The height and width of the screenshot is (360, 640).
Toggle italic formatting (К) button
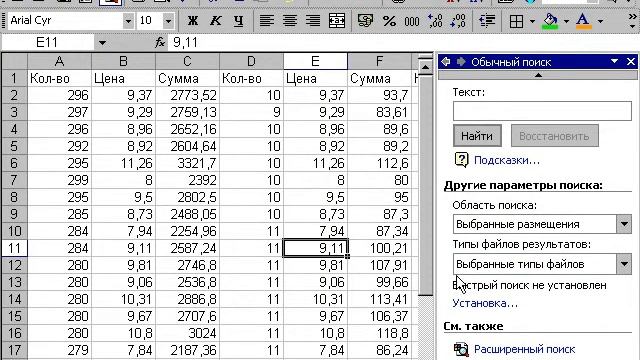tap(216, 20)
